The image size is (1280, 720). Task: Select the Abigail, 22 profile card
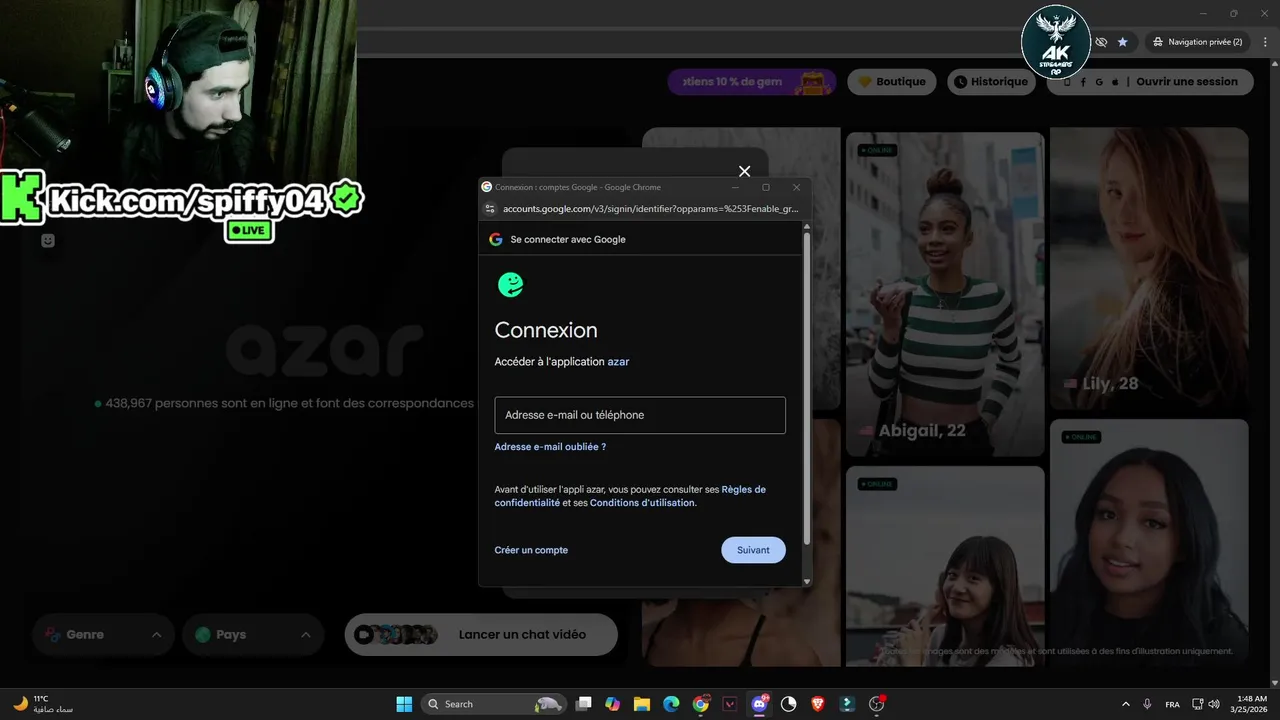tap(945, 293)
